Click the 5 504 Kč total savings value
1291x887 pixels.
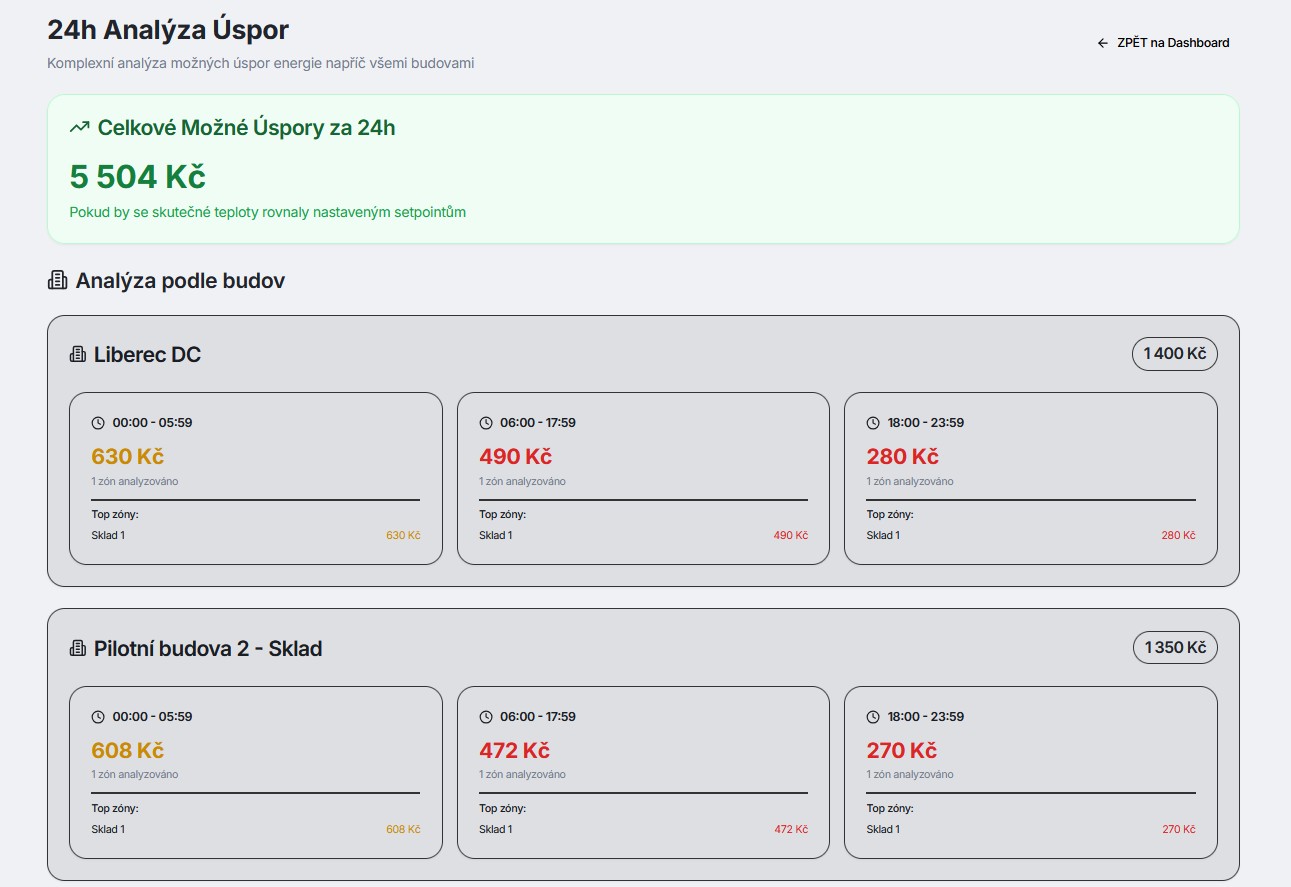pos(137,177)
